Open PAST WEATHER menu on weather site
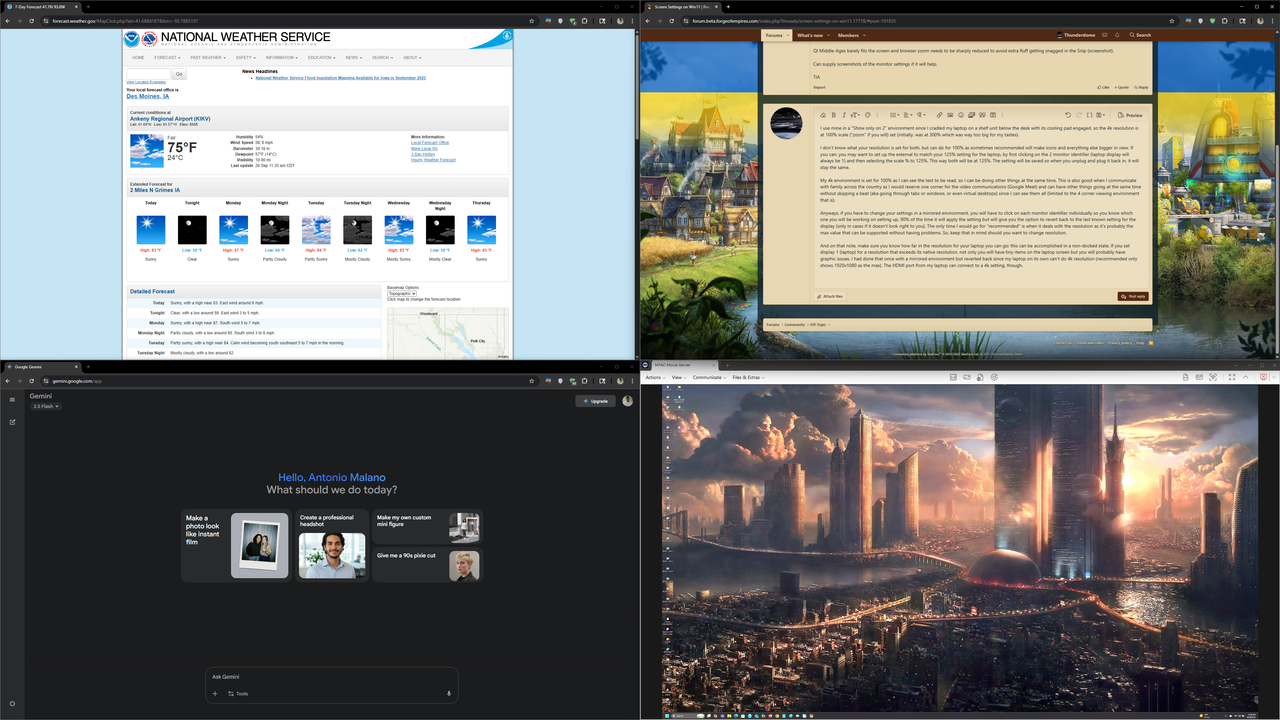The width and height of the screenshot is (1280, 720). [x=209, y=58]
